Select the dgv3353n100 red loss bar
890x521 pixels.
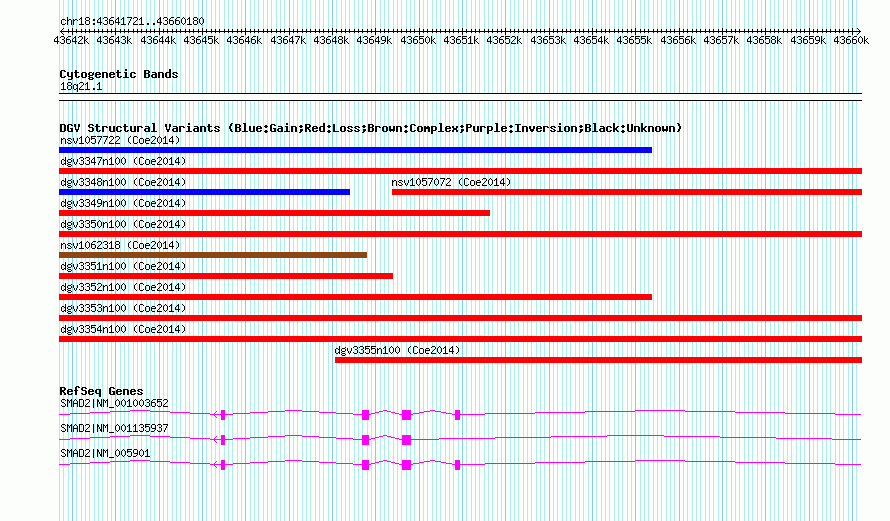460,318
